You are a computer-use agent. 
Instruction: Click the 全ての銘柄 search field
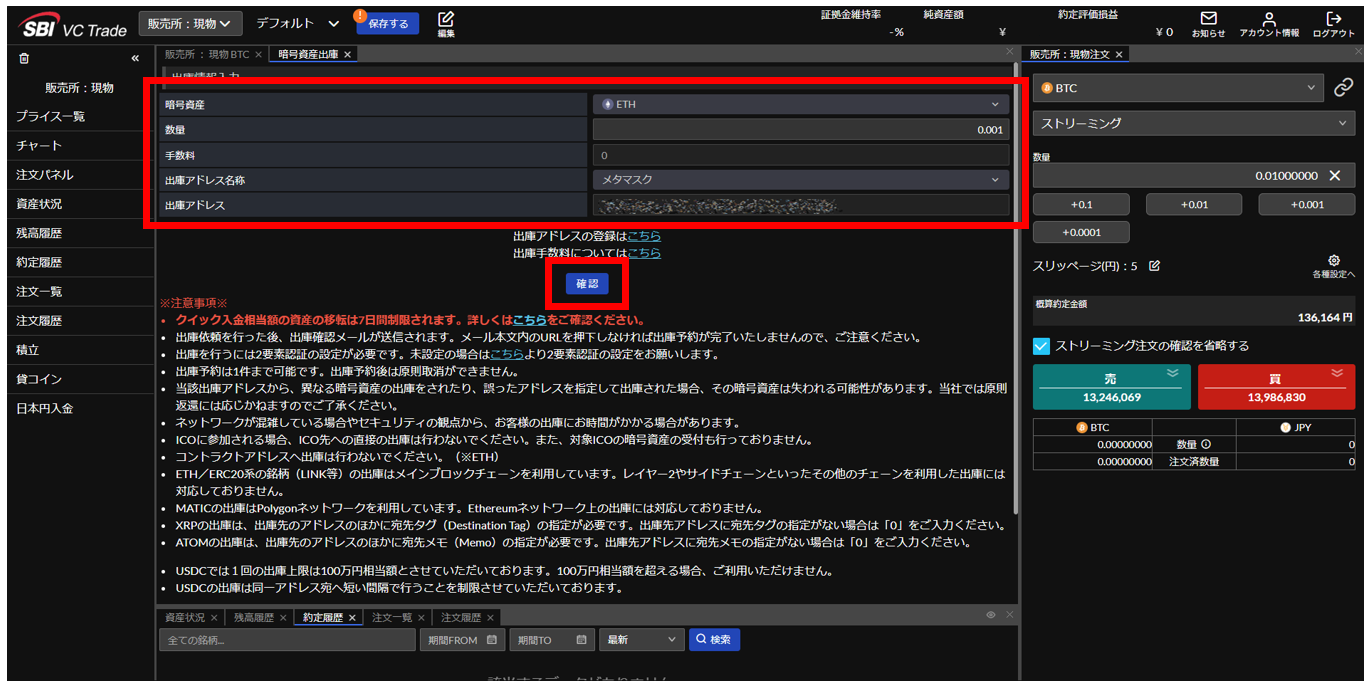click(287, 640)
